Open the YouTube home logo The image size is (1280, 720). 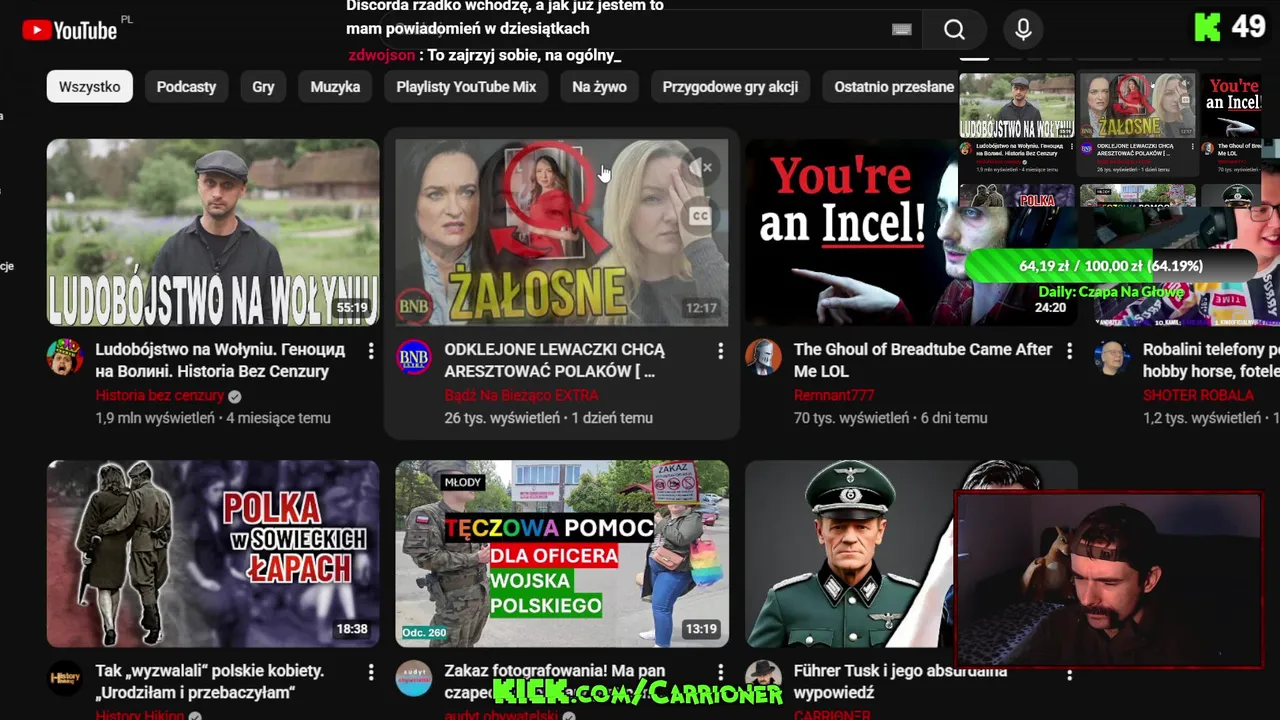coord(70,30)
